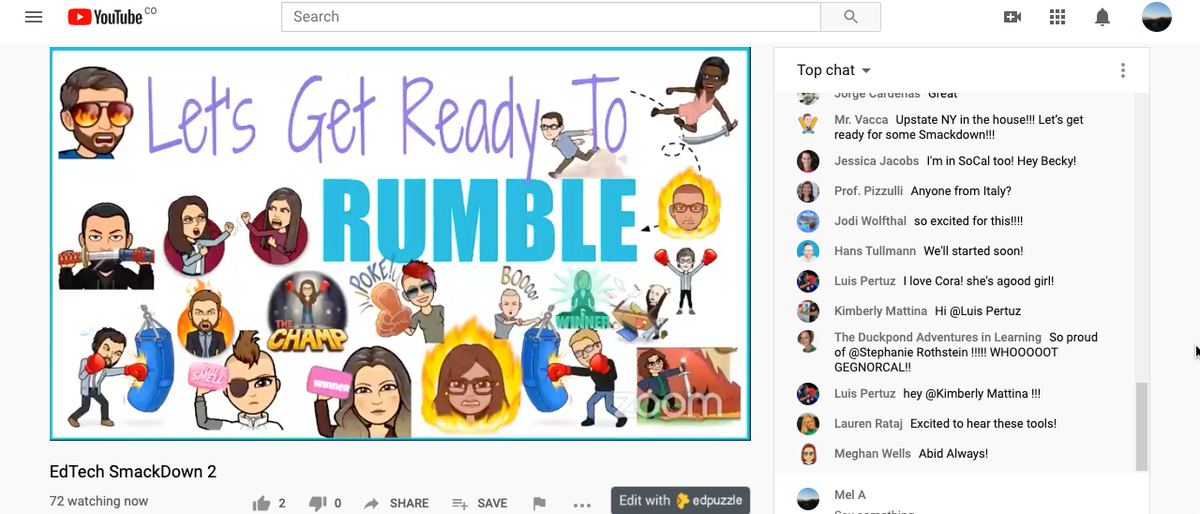Click the video player thumbnail
This screenshot has width=1200, height=514.
point(400,244)
